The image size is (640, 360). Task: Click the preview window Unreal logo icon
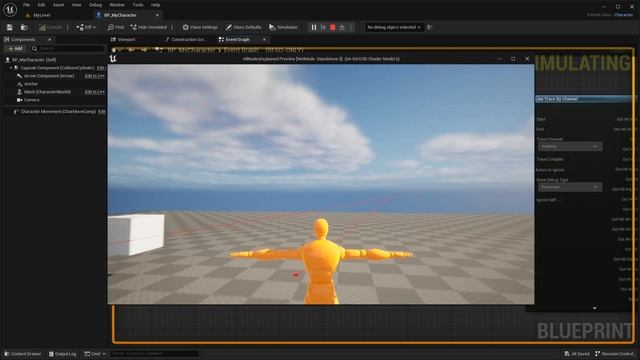(113, 59)
